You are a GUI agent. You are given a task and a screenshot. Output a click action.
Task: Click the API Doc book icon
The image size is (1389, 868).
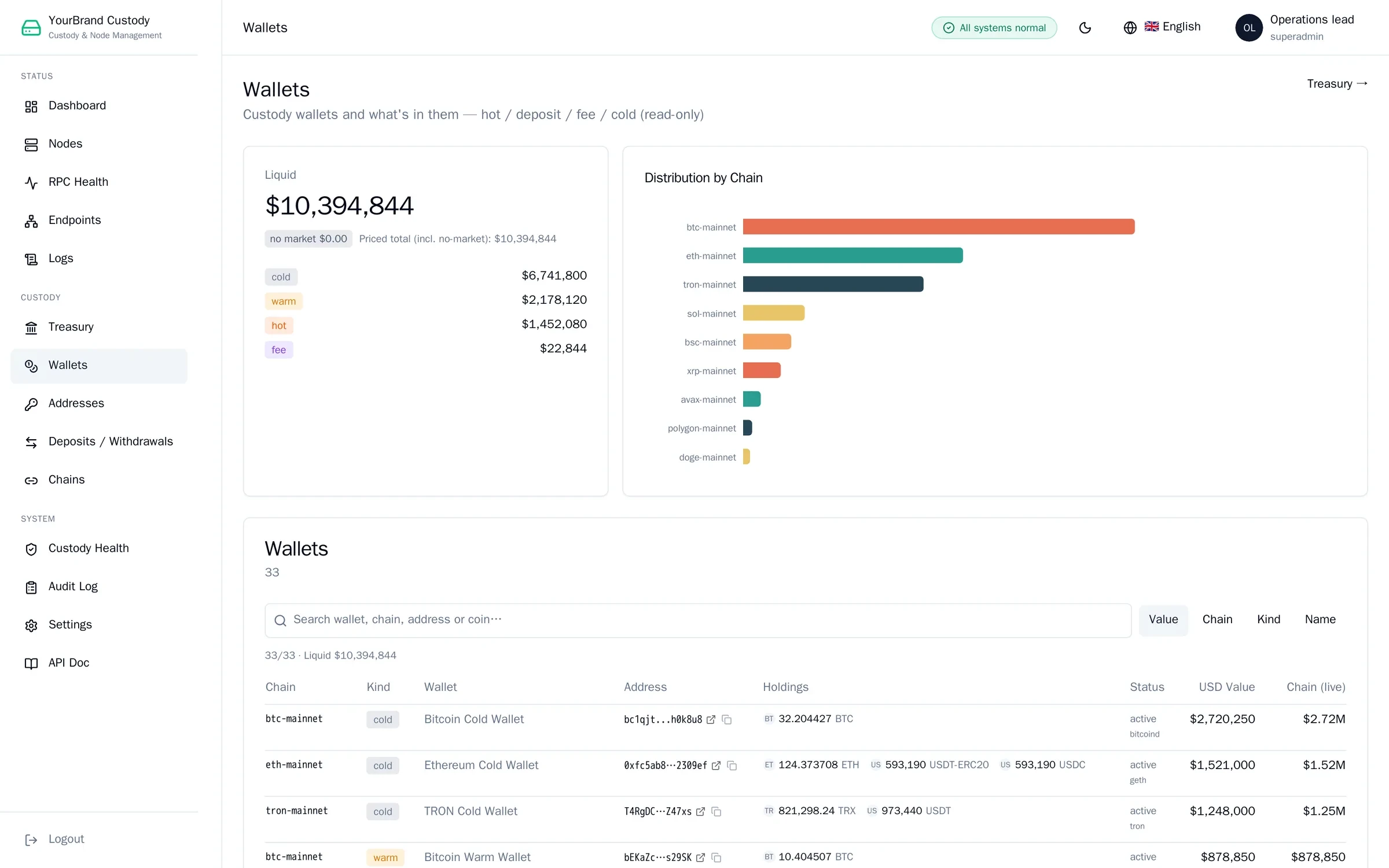click(x=31, y=664)
